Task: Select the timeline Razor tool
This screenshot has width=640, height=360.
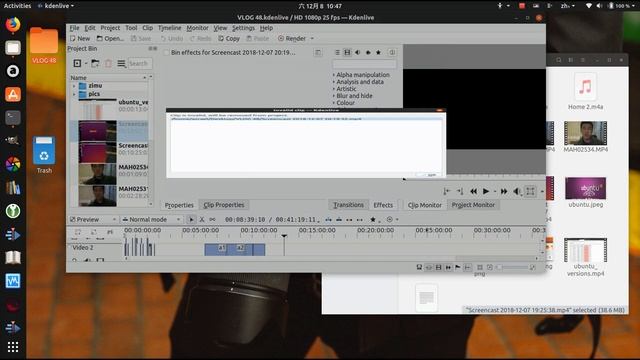Action: [x=202, y=220]
